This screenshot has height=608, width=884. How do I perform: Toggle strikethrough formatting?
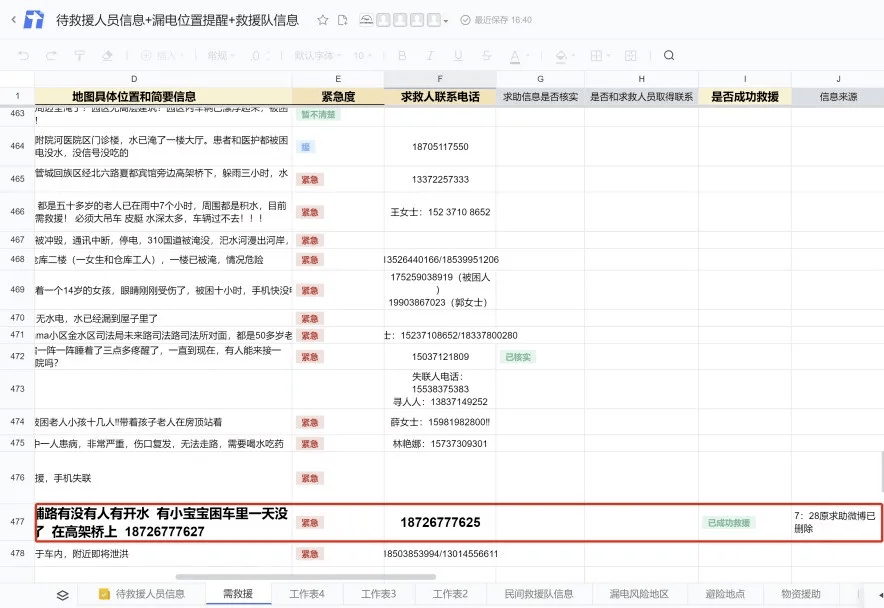(x=486, y=55)
